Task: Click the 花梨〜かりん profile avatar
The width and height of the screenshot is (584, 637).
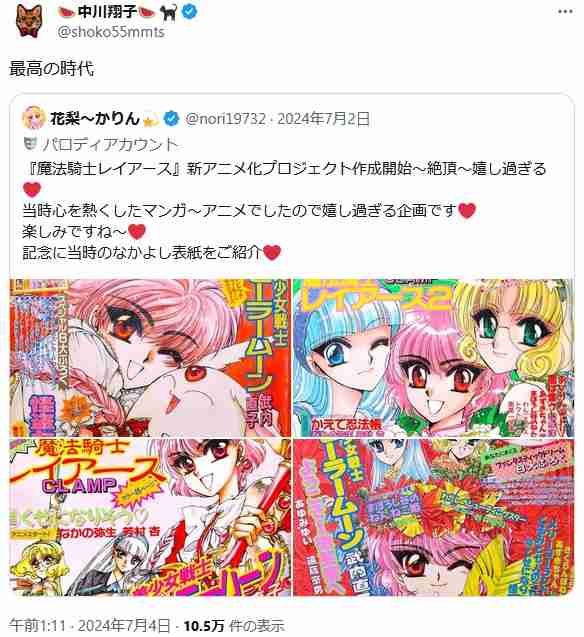Action: tap(33, 119)
